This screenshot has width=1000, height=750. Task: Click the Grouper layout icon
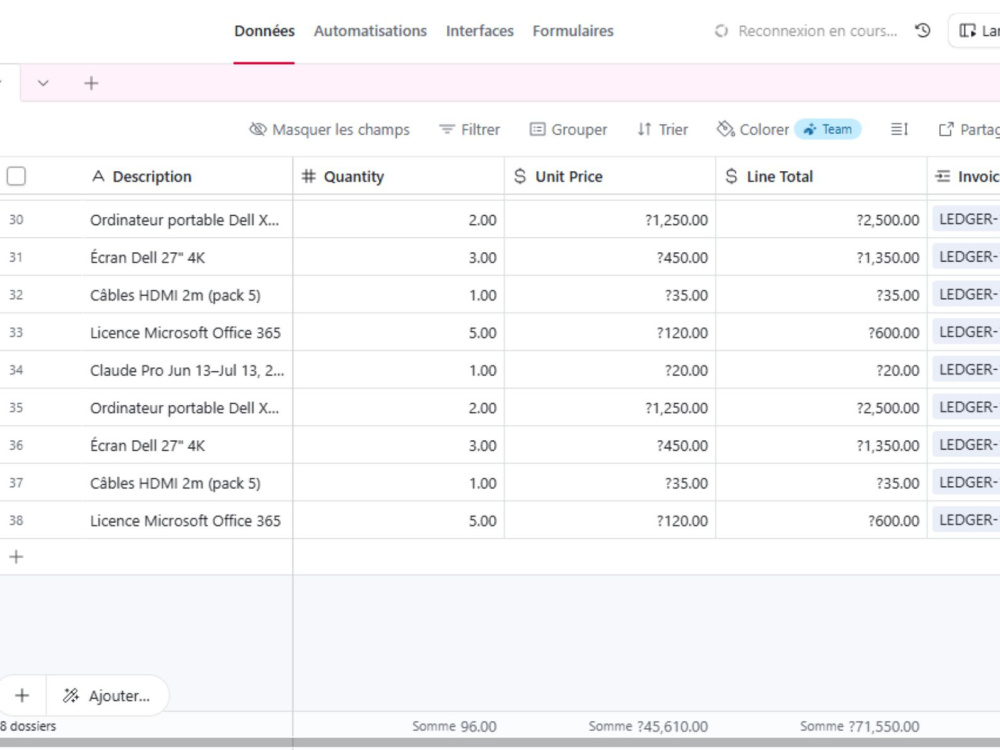tap(537, 129)
